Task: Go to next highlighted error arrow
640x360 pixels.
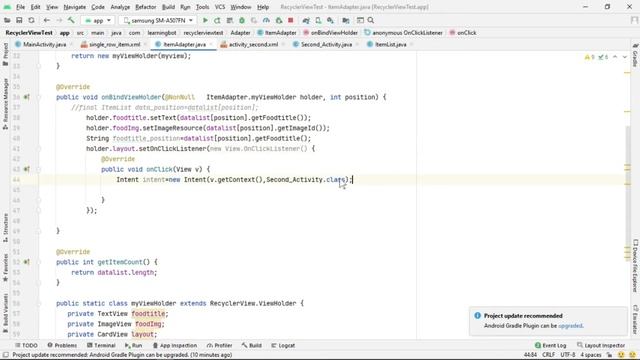Action: tap(625, 57)
